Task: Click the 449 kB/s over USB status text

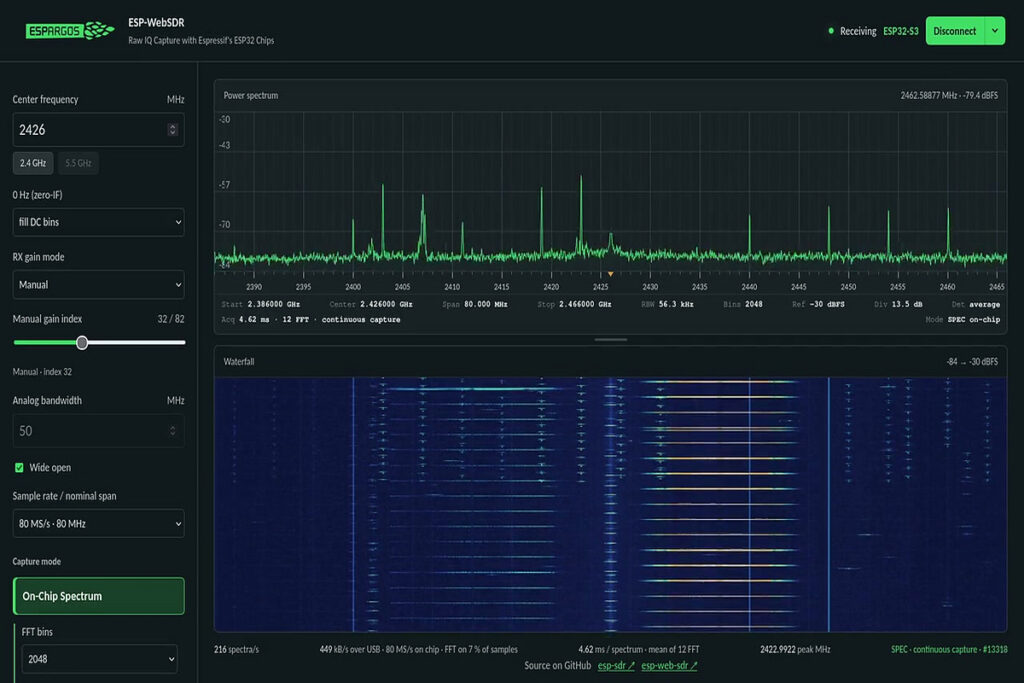Action: [x=419, y=649]
